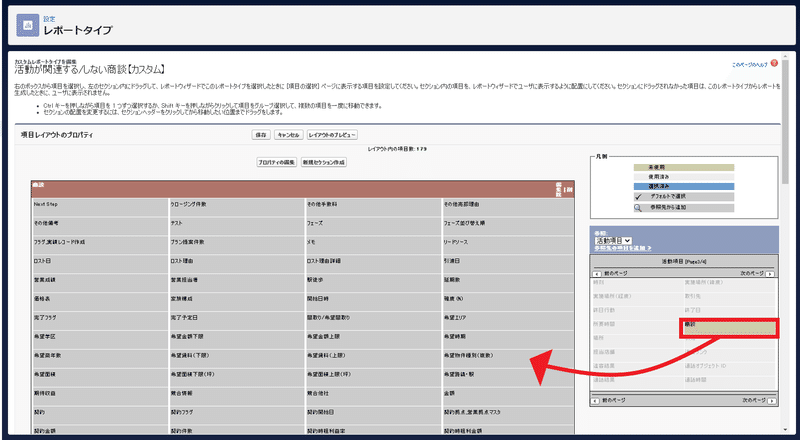
Task: Click the edit icon in the 商談 section header
Action: 559,190
